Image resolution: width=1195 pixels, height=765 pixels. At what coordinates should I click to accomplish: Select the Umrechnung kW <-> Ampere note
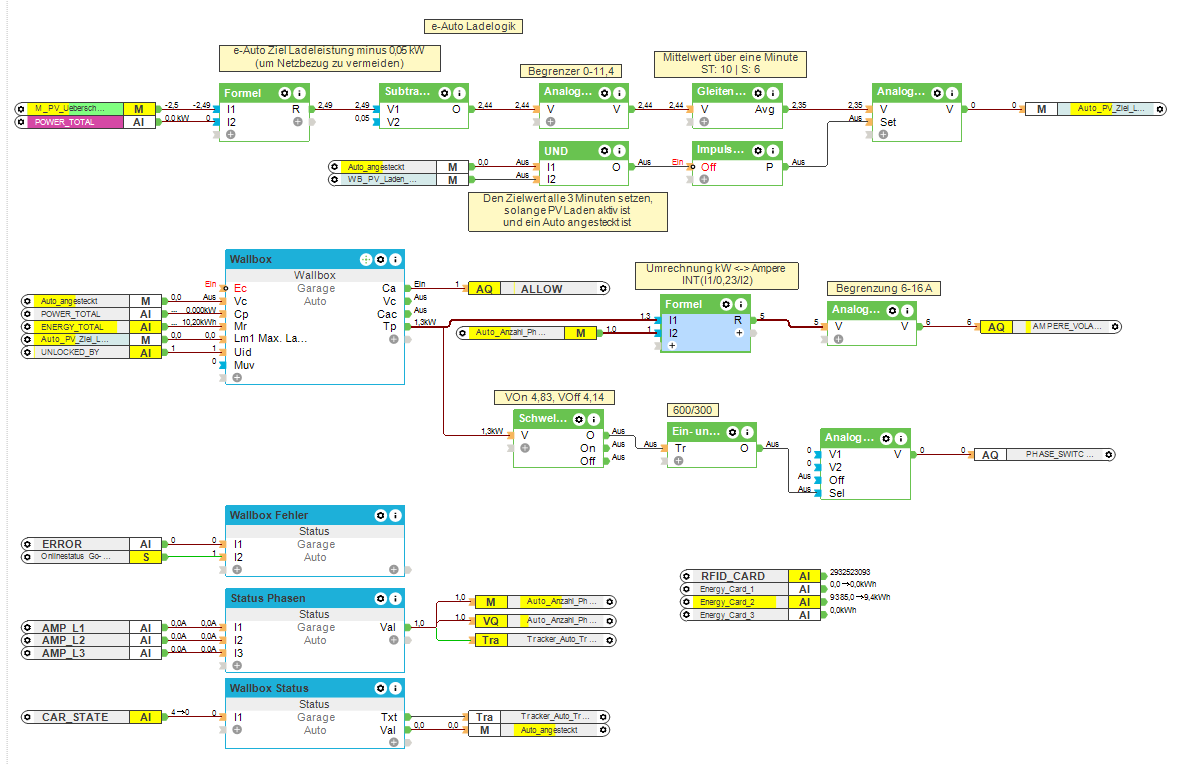coord(717,275)
